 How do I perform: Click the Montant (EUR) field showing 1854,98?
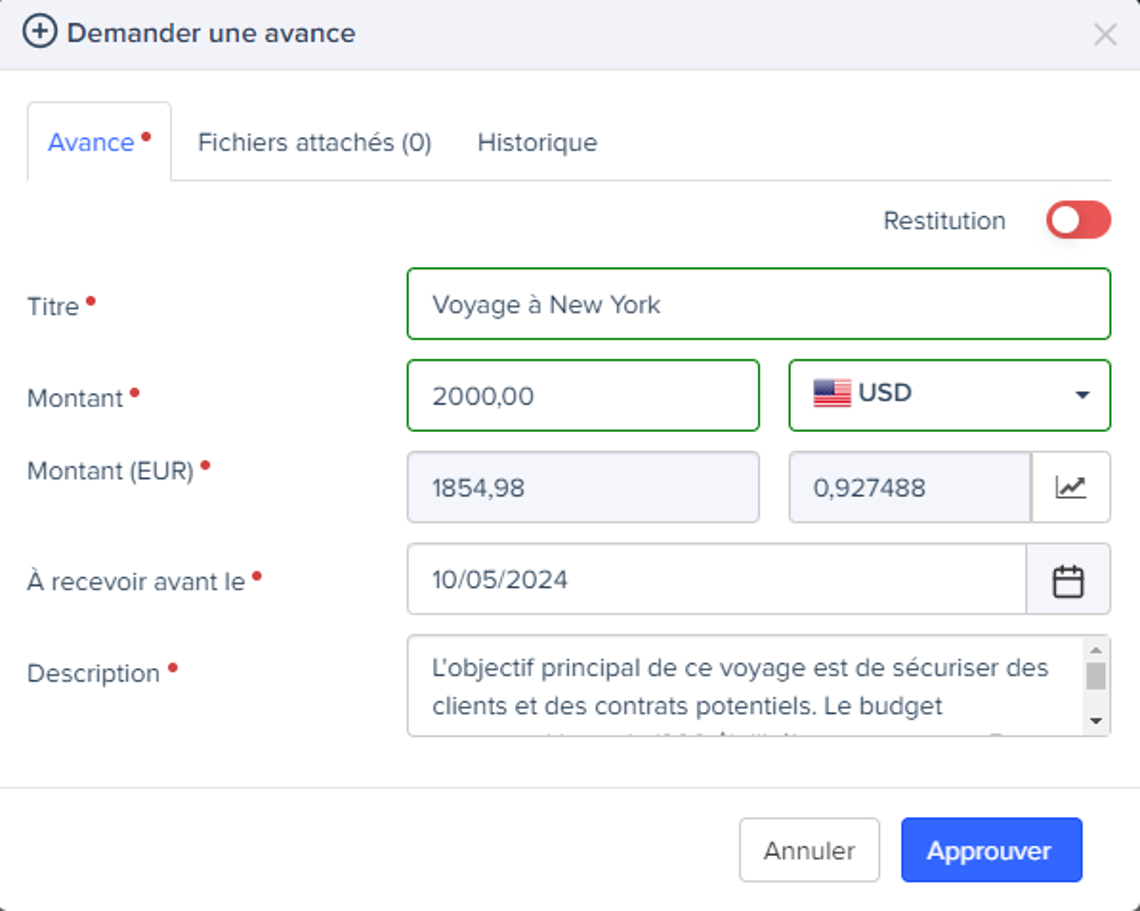583,487
